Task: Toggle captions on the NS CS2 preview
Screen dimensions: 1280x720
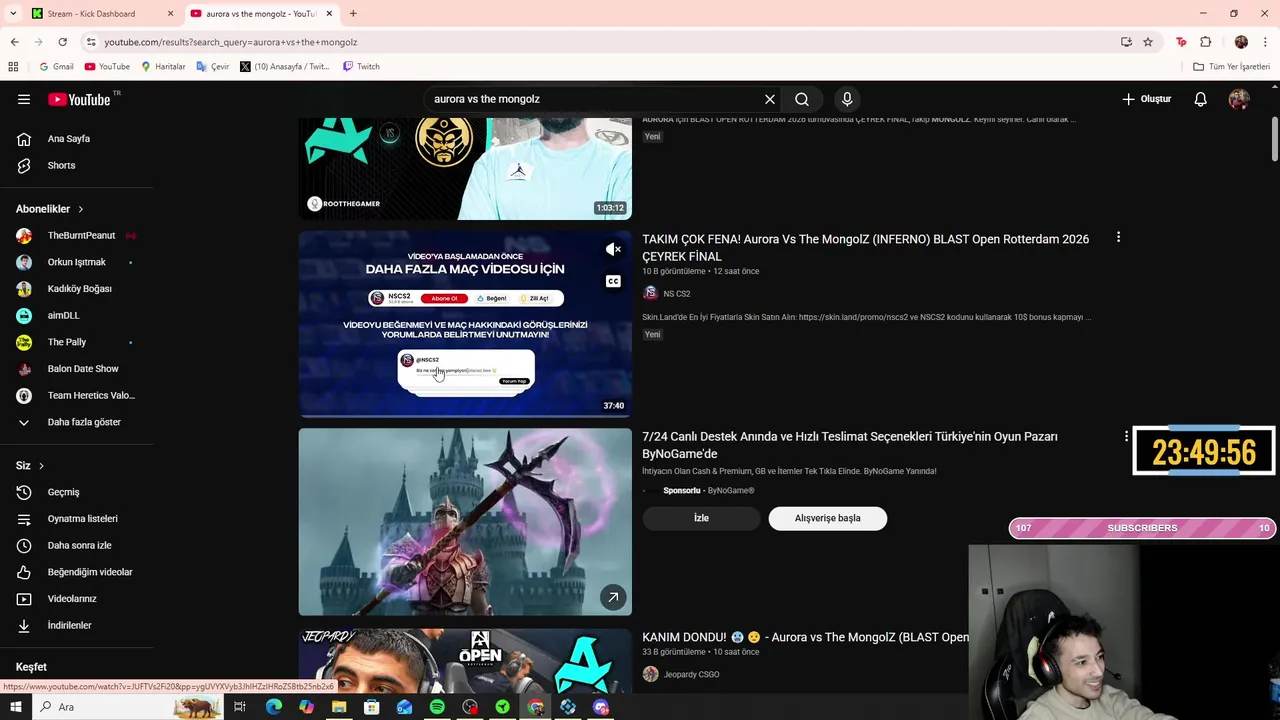Action: point(613,281)
